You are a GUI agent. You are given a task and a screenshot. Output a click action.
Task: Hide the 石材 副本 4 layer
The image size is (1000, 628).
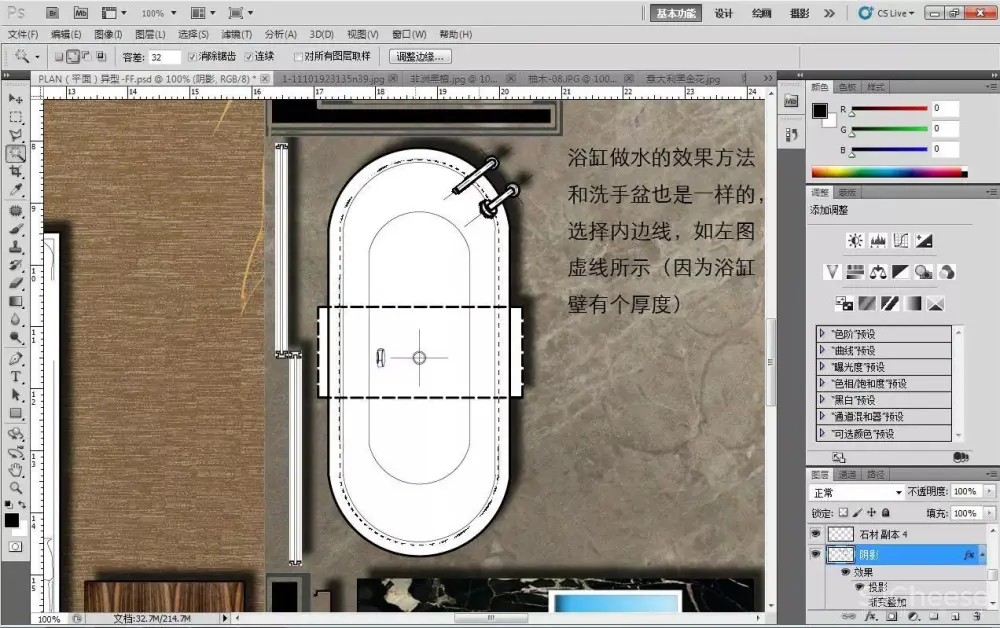click(x=815, y=534)
